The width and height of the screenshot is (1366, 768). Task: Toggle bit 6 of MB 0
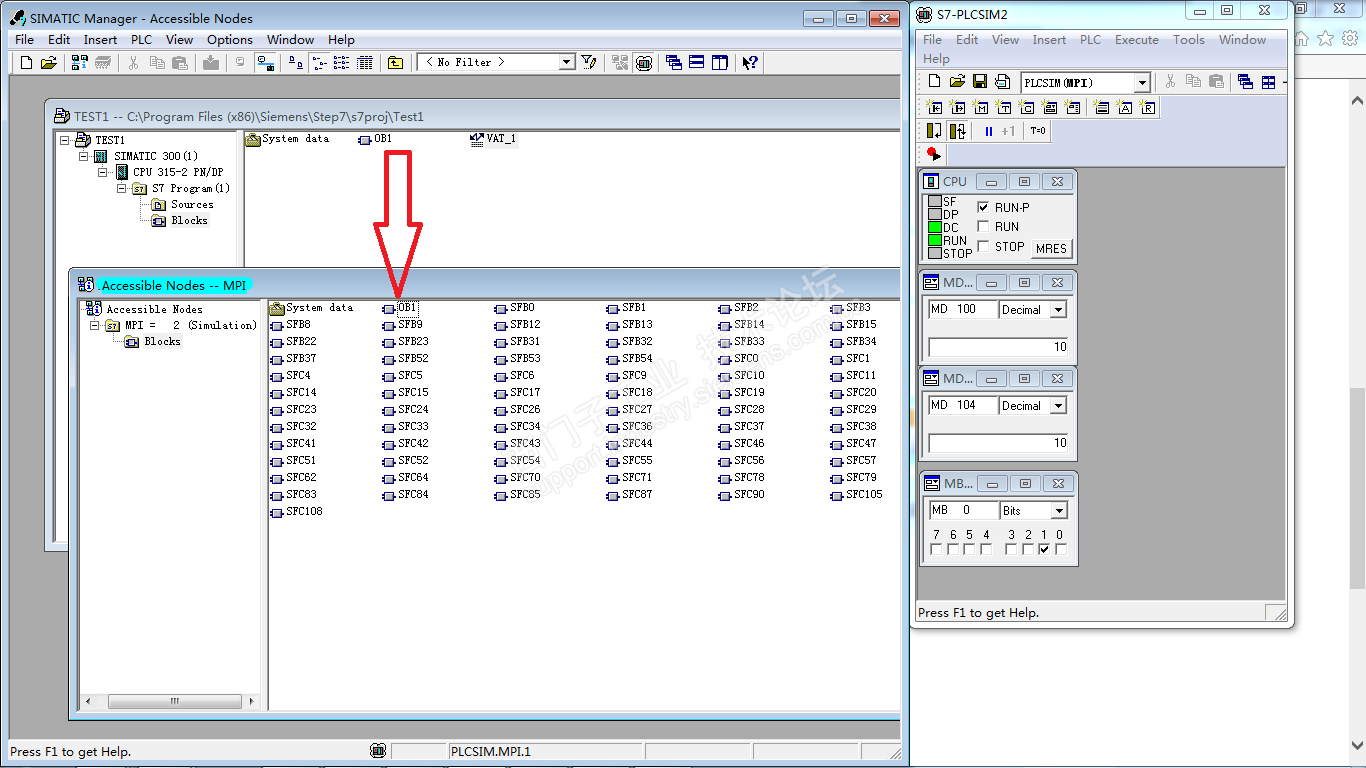coord(953,550)
